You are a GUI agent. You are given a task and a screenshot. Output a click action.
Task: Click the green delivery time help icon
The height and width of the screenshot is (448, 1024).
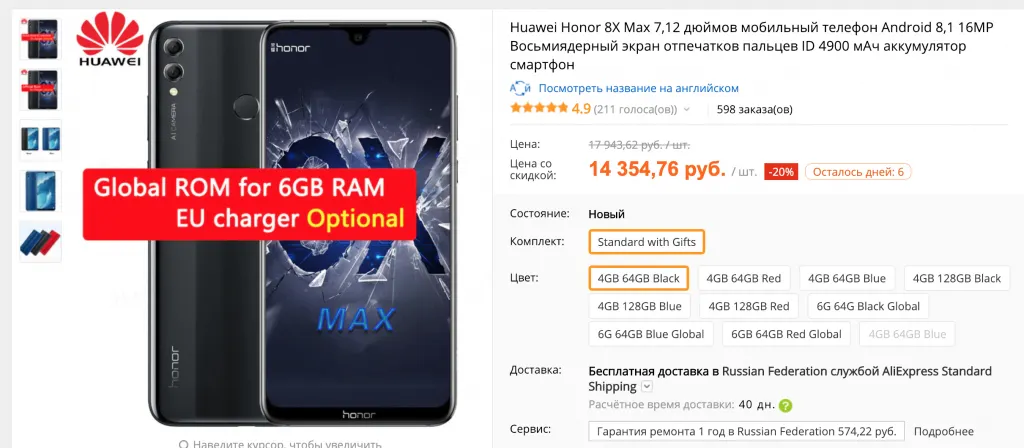(786, 406)
